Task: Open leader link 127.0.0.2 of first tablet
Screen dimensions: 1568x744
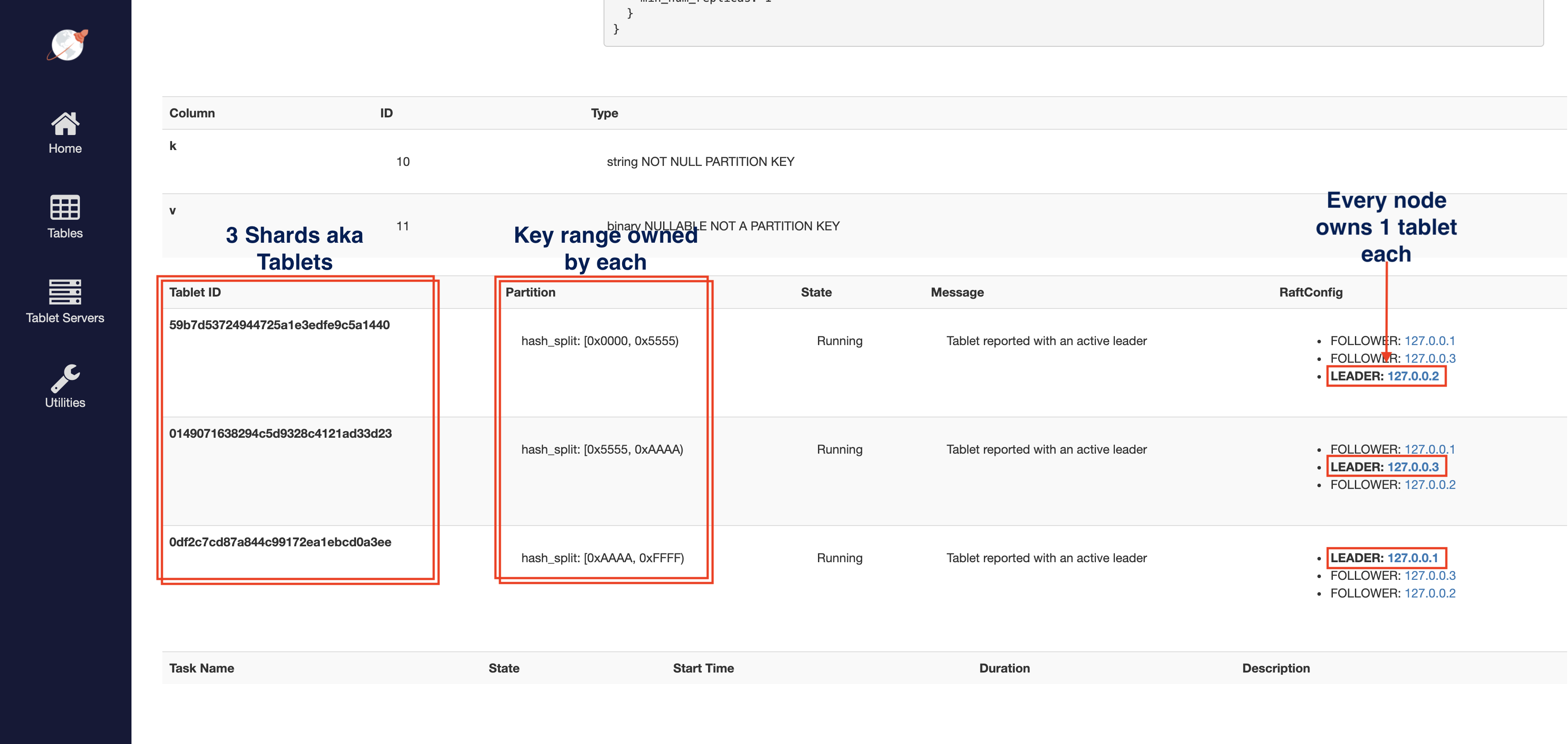Action: click(1413, 376)
